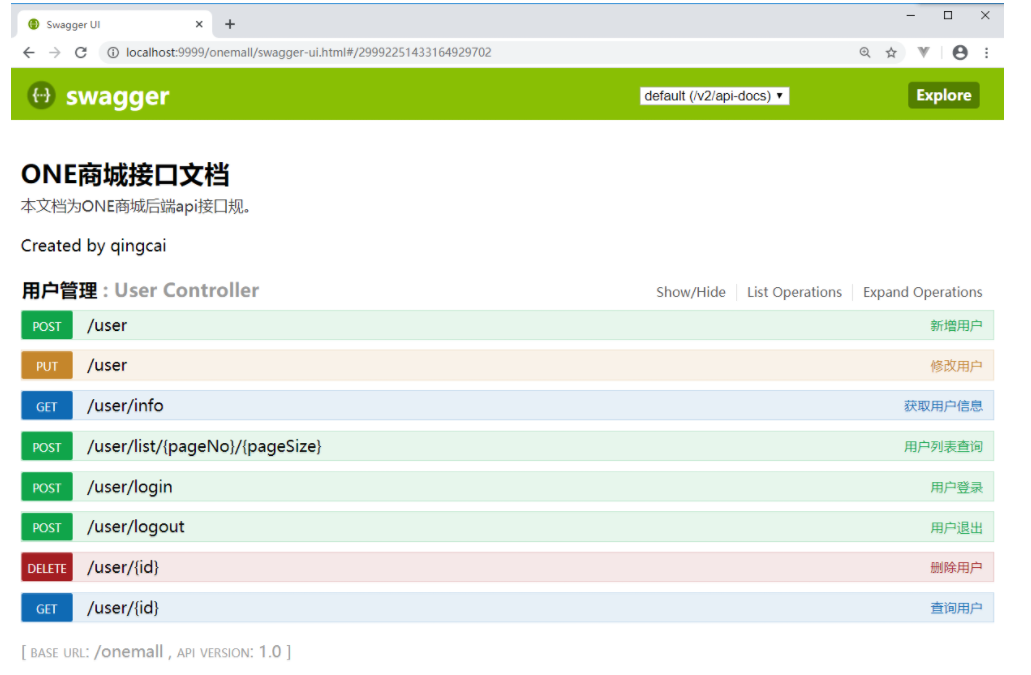This screenshot has width=1031, height=675.
Task: Click POST badge for /user/logout
Action: pos(47,528)
